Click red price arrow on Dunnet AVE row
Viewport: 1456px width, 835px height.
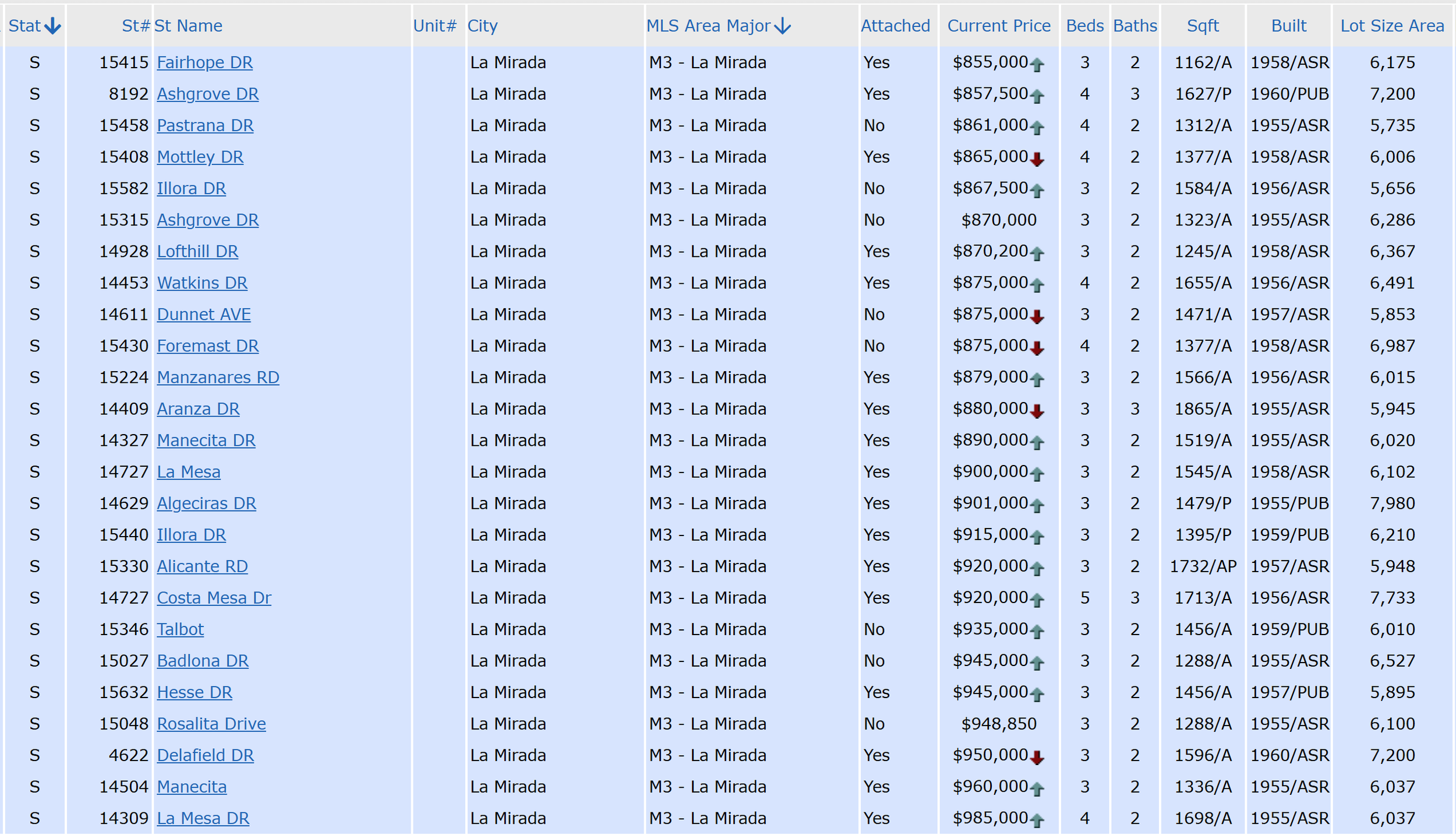(x=1037, y=316)
